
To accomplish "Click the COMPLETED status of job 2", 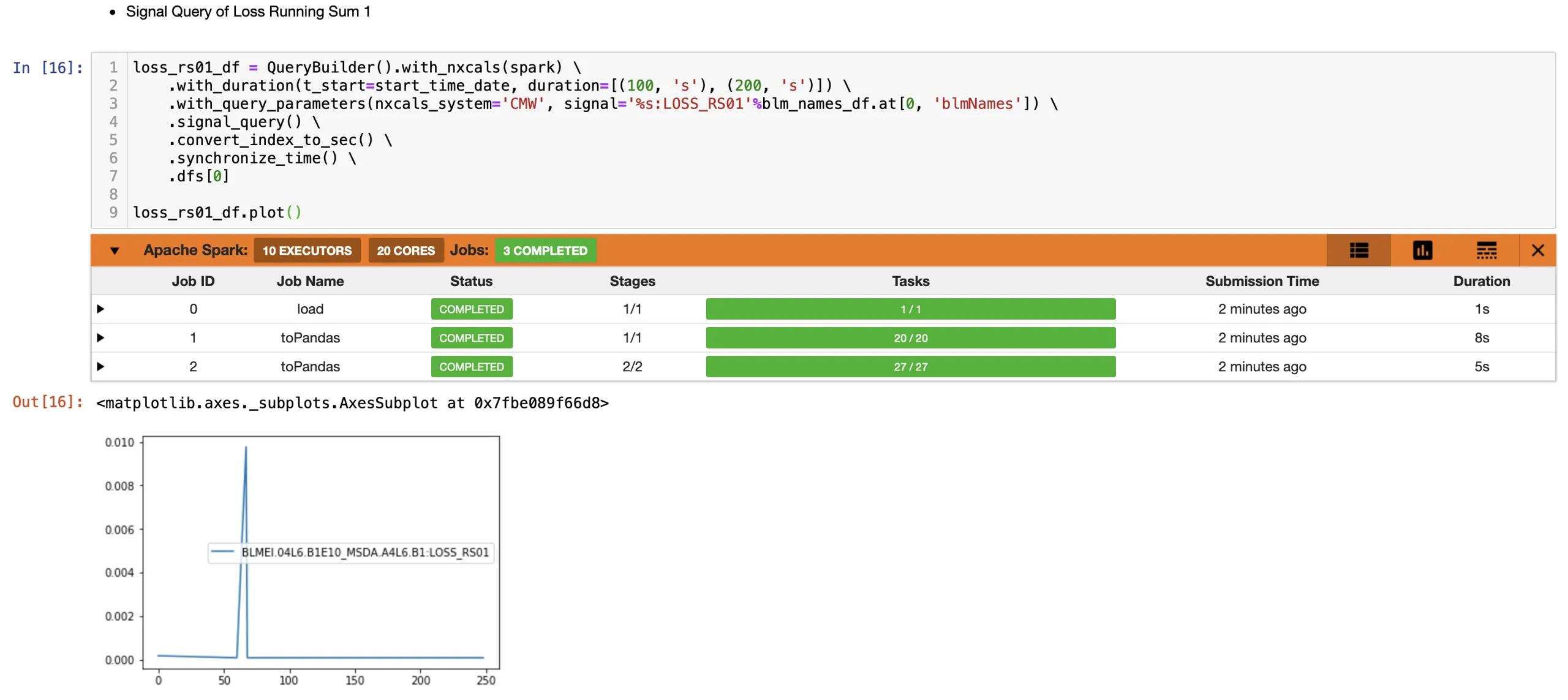I will 471,366.
